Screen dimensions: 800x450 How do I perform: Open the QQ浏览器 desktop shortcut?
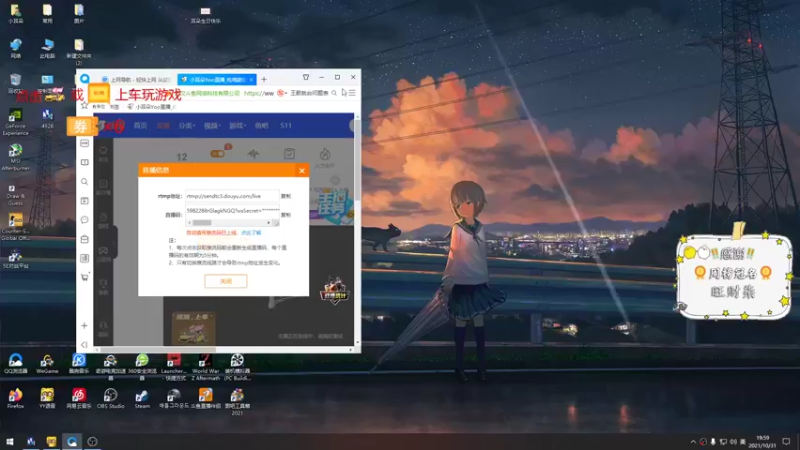point(15,364)
